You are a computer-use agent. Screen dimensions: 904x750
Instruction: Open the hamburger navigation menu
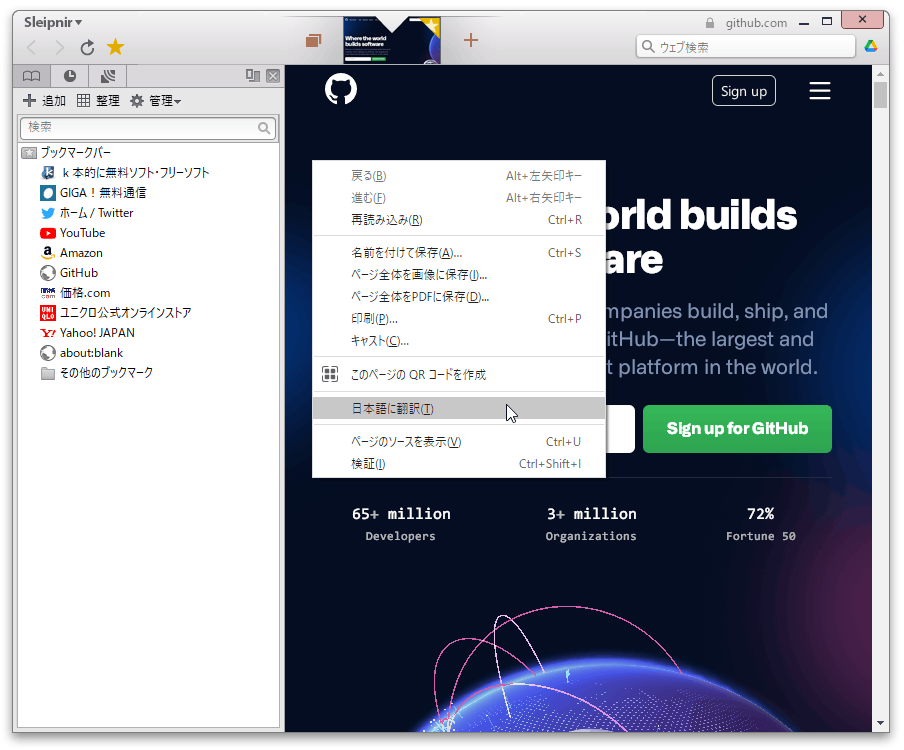[819, 91]
